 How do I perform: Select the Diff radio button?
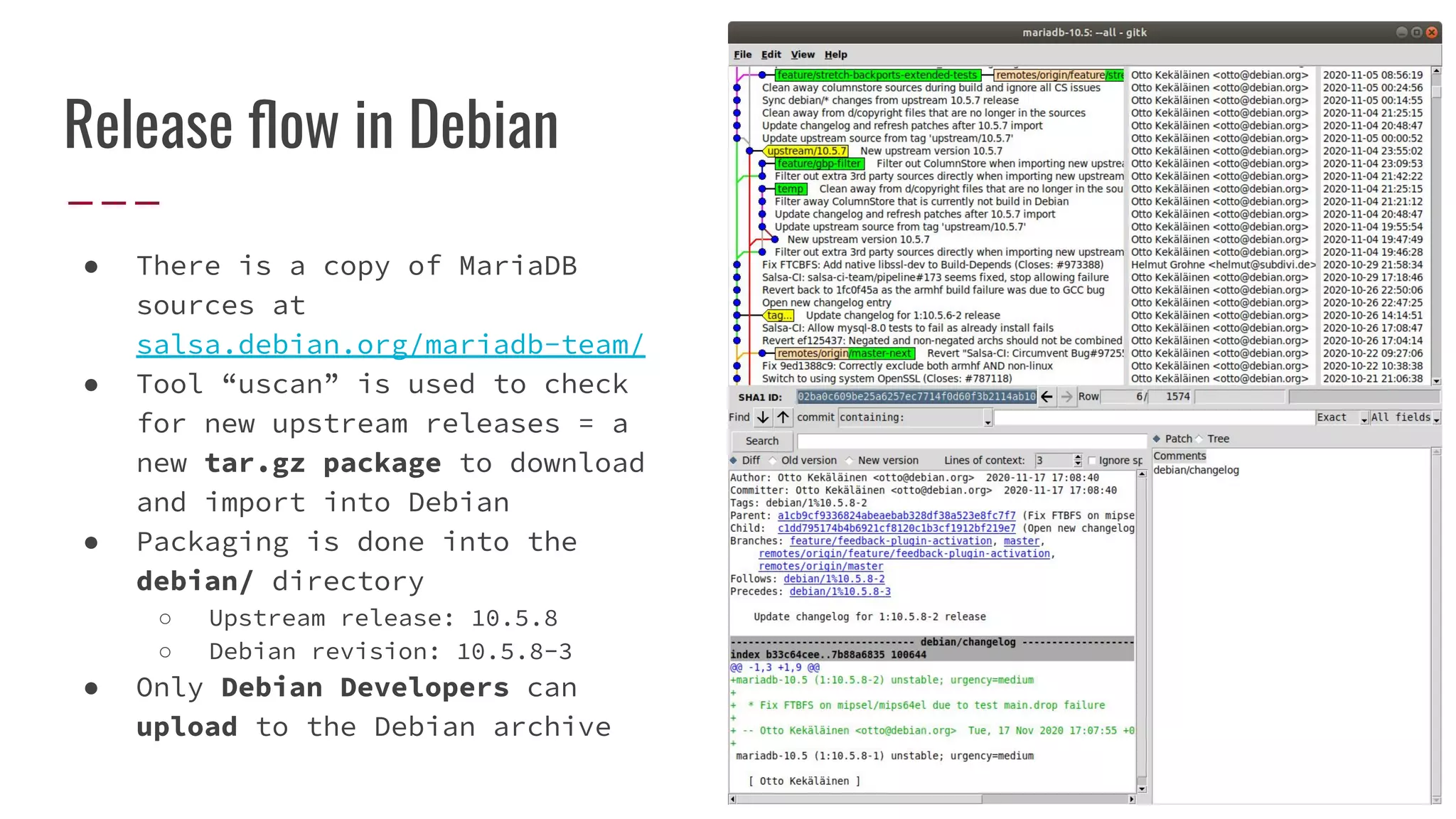click(745, 461)
